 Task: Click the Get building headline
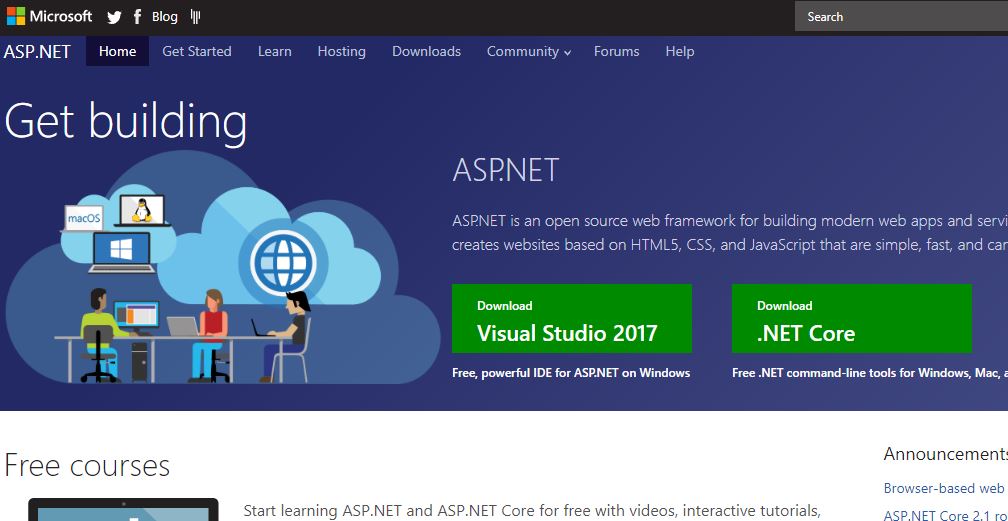pyautogui.click(x=125, y=121)
